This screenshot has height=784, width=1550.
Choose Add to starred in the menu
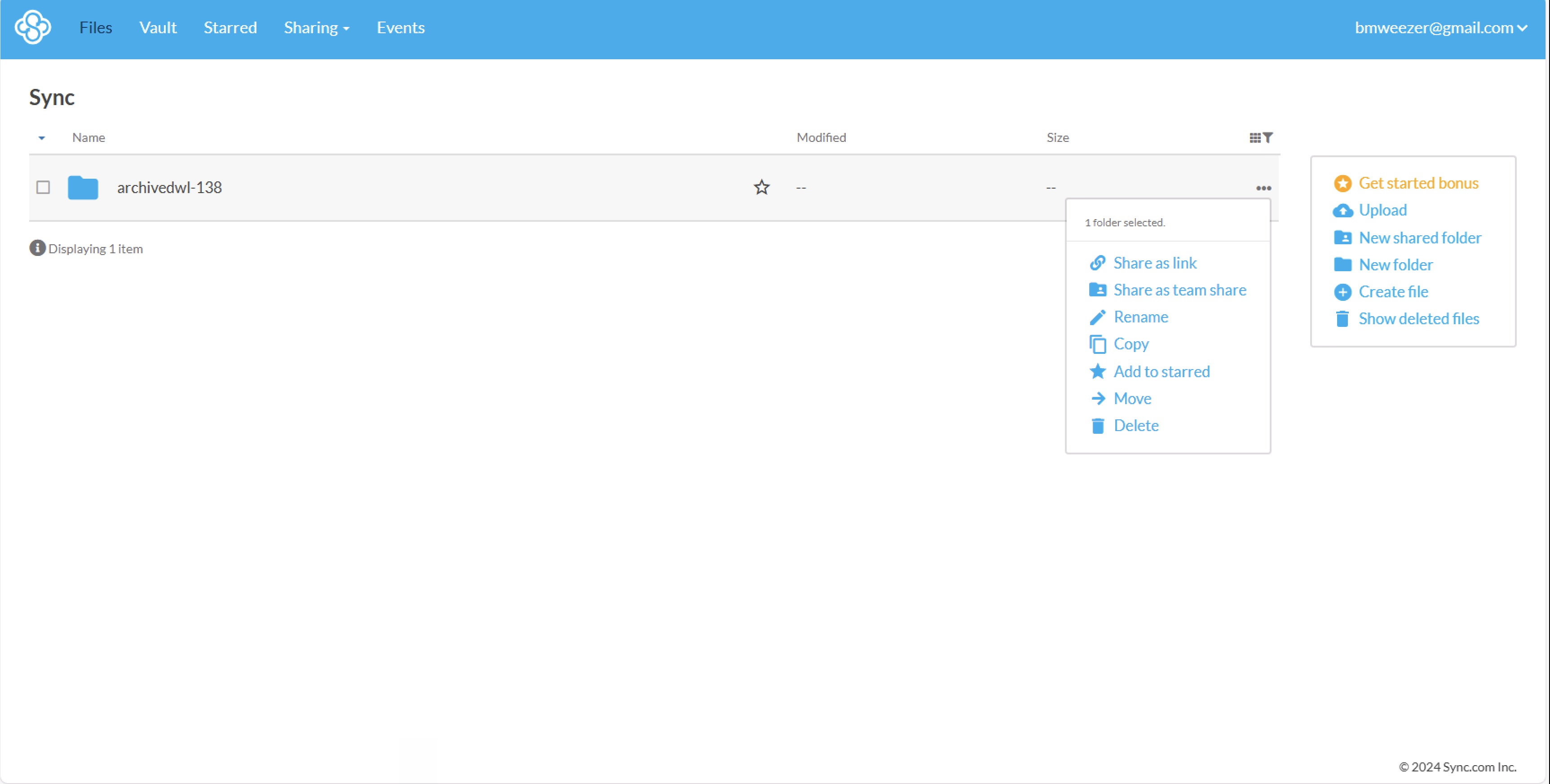pos(1161,372)
